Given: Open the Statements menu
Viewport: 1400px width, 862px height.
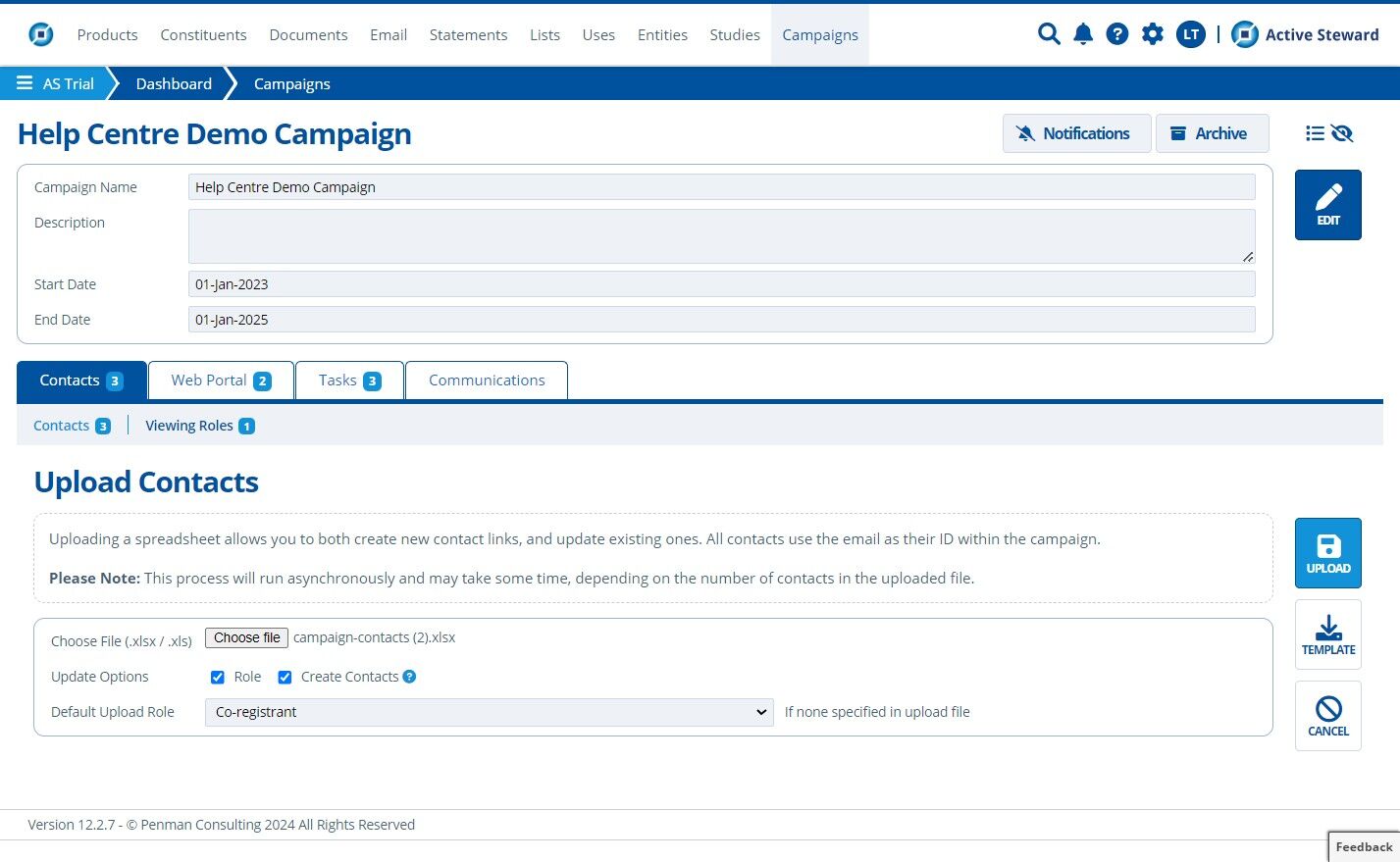Looking at the screenshot, I should (x=468, y=34).
